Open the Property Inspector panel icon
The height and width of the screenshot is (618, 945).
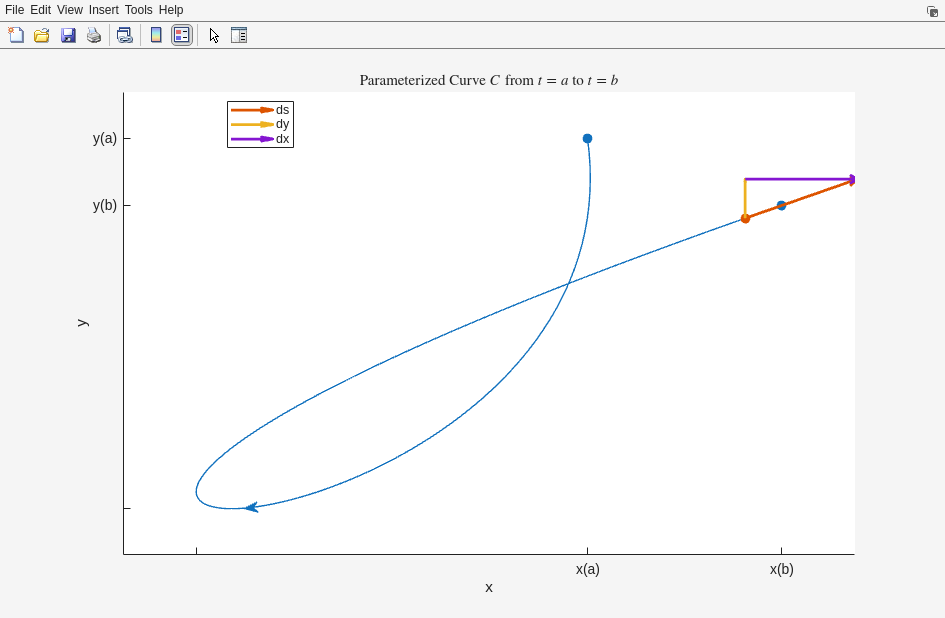[x=239, y=35]
